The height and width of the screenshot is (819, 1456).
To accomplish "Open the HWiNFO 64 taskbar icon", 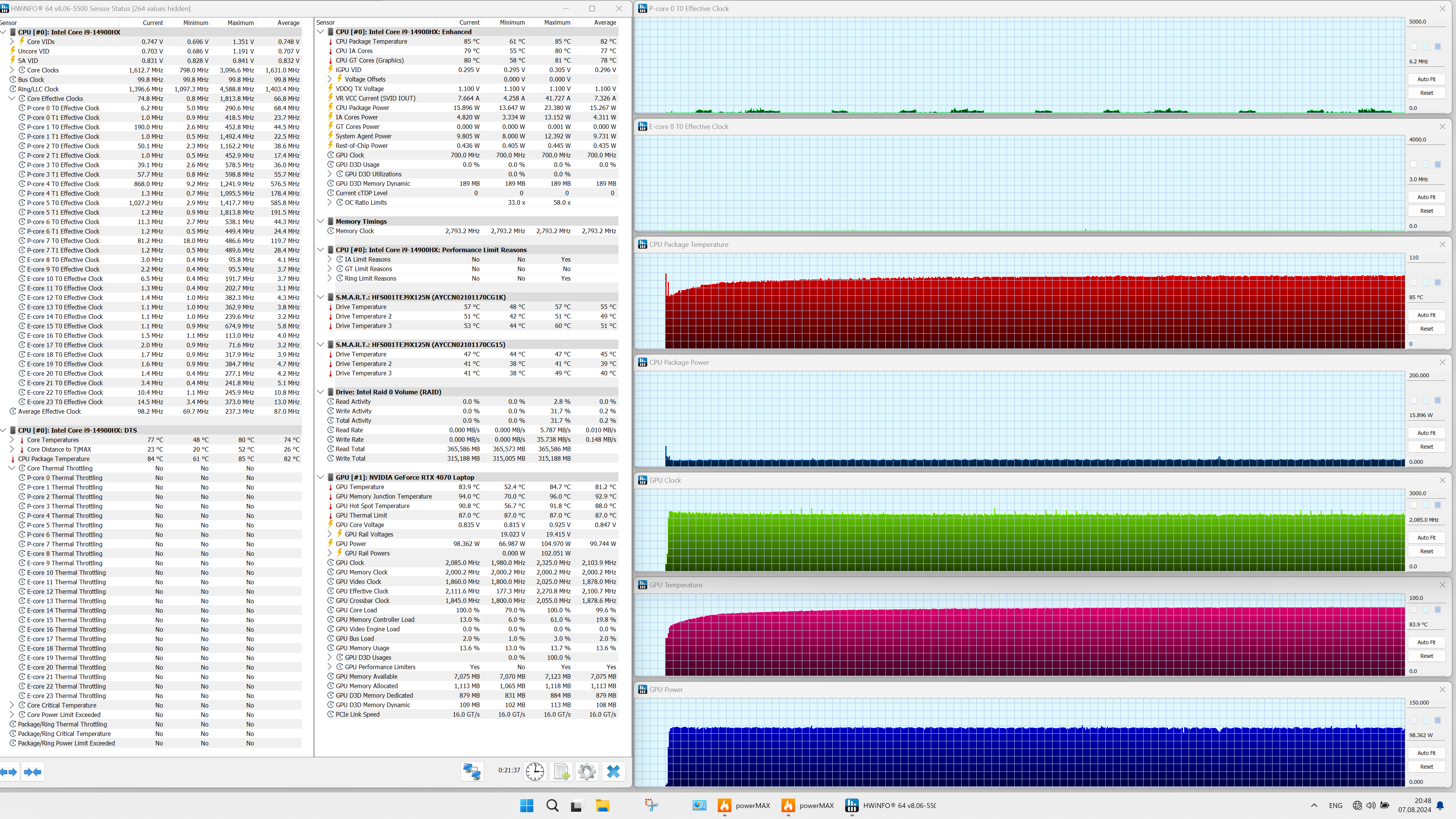I will tap(851, 805).
